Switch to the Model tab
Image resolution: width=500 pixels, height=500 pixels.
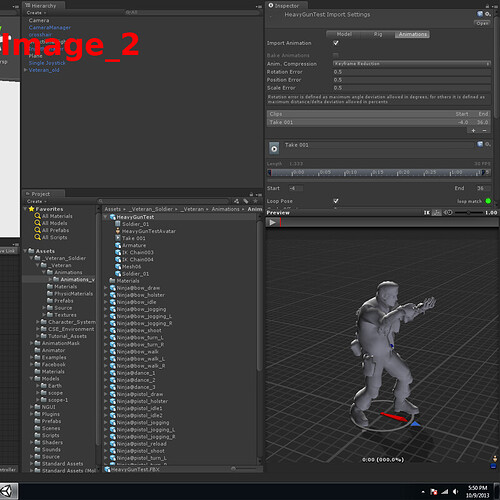click(x=344, y=34)
